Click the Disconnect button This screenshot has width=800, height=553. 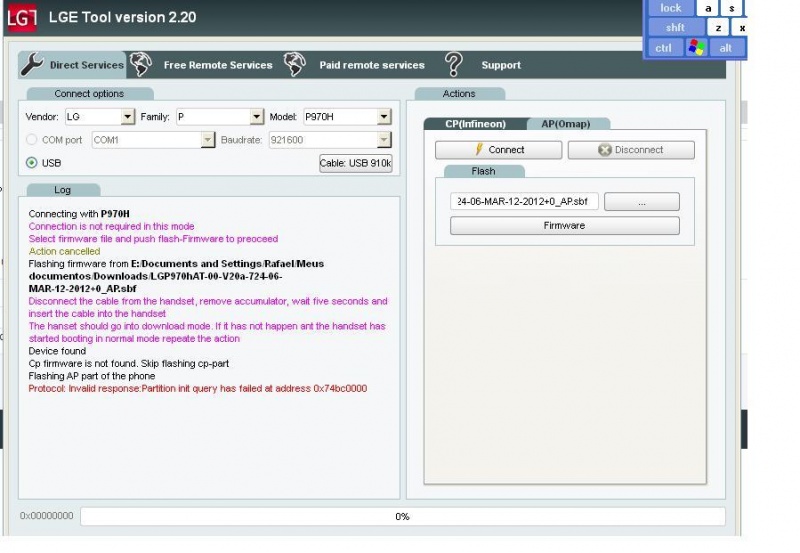[631, 149]
